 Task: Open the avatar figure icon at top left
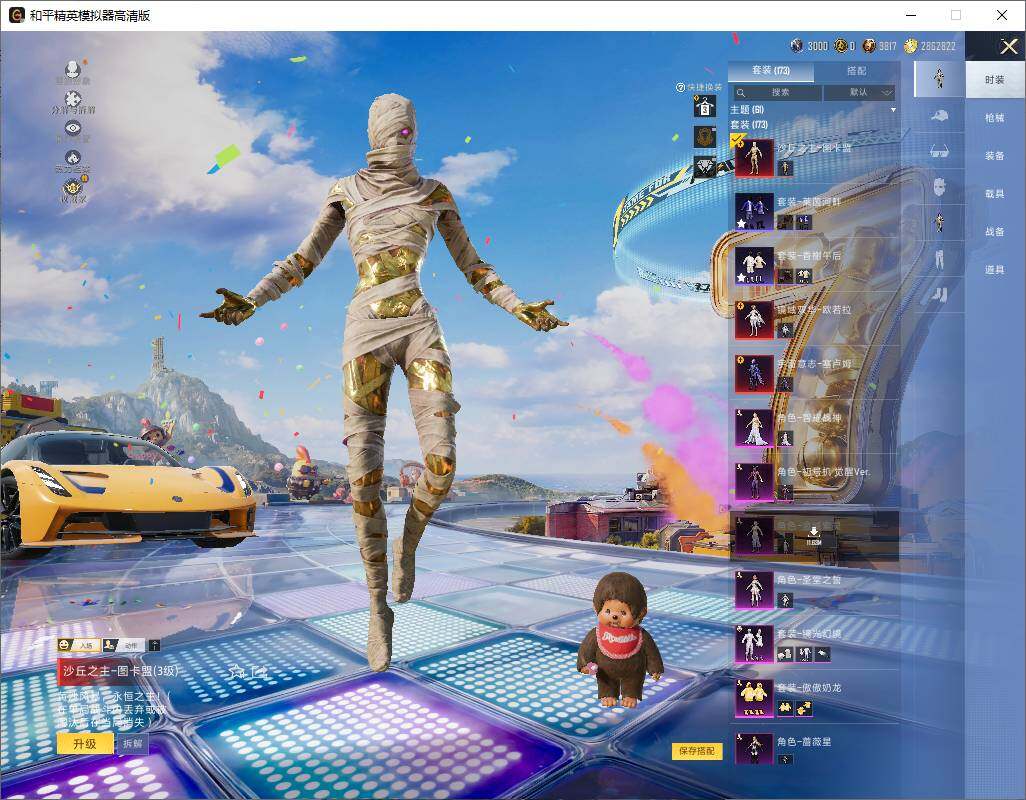[x=73, y=68]
